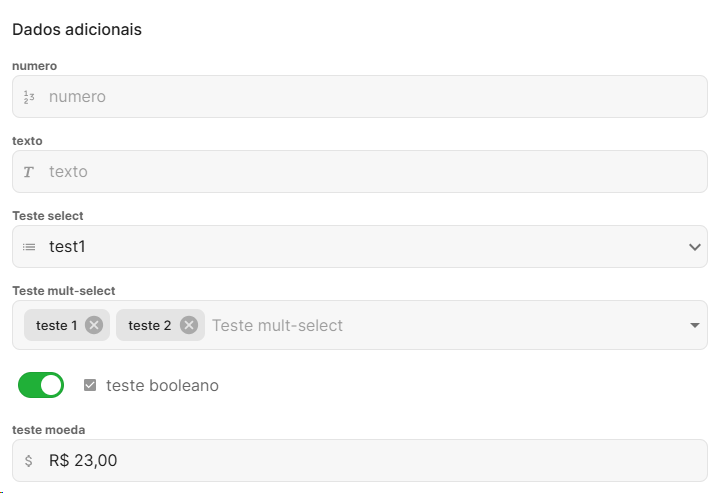The height and width of the screenshot is (493, 717).
Task: Click the number-type icon in numero field
Action: click(29, 97)
